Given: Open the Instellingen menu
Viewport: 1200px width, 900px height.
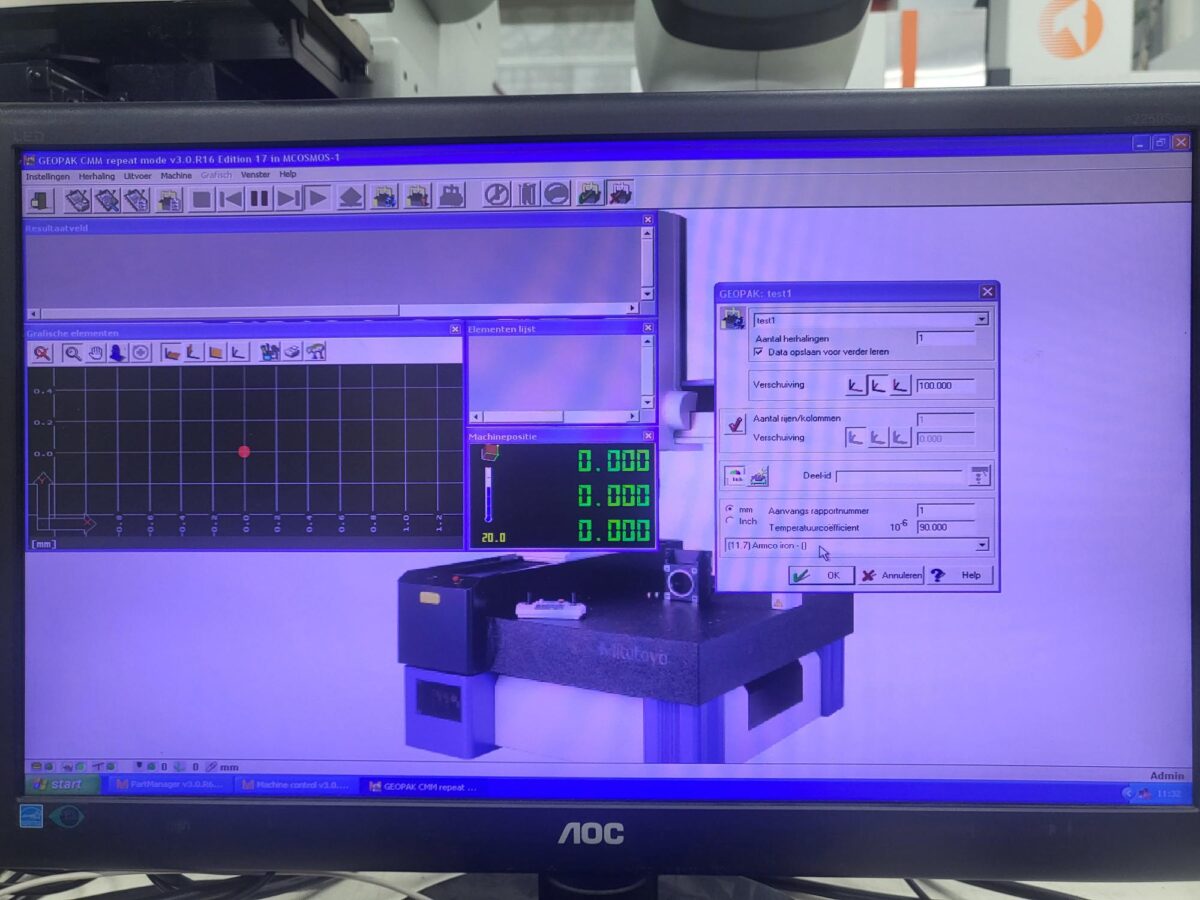Looking at the screenshot, I should point(48,176).
